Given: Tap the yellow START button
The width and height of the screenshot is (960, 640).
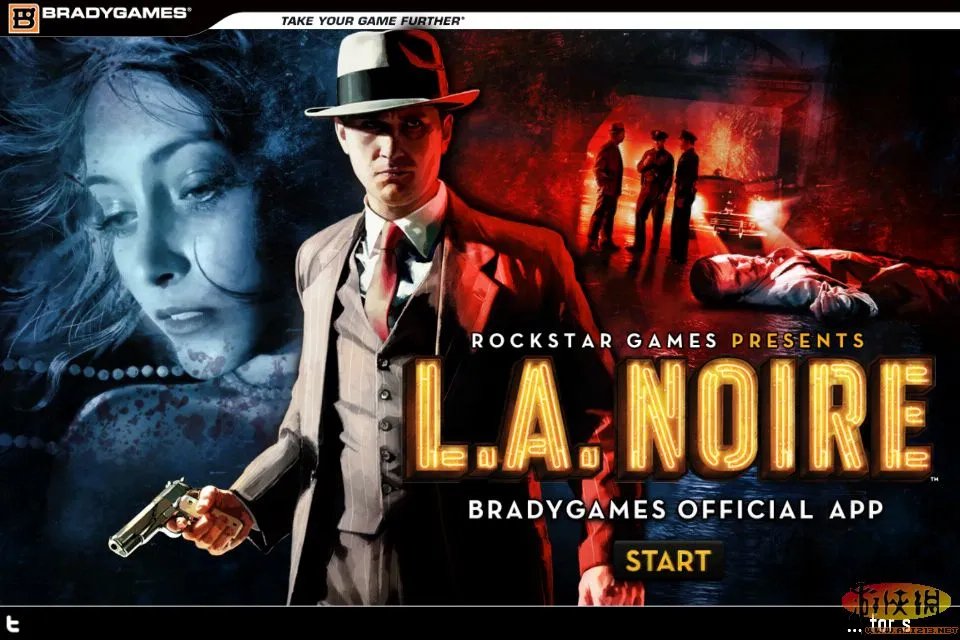Looking at the screenshot, I should pos(668,561).
